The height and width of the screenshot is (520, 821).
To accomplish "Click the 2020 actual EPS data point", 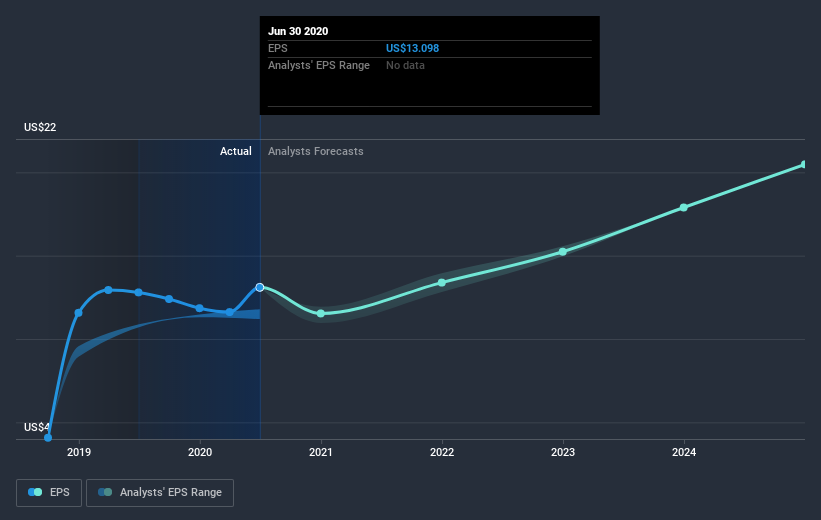I will click(x=199, y=308).
